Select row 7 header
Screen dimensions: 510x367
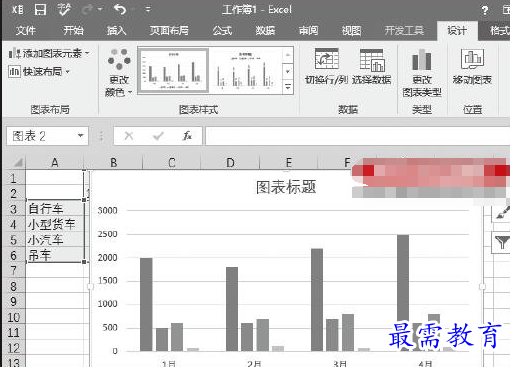[13, 270]
